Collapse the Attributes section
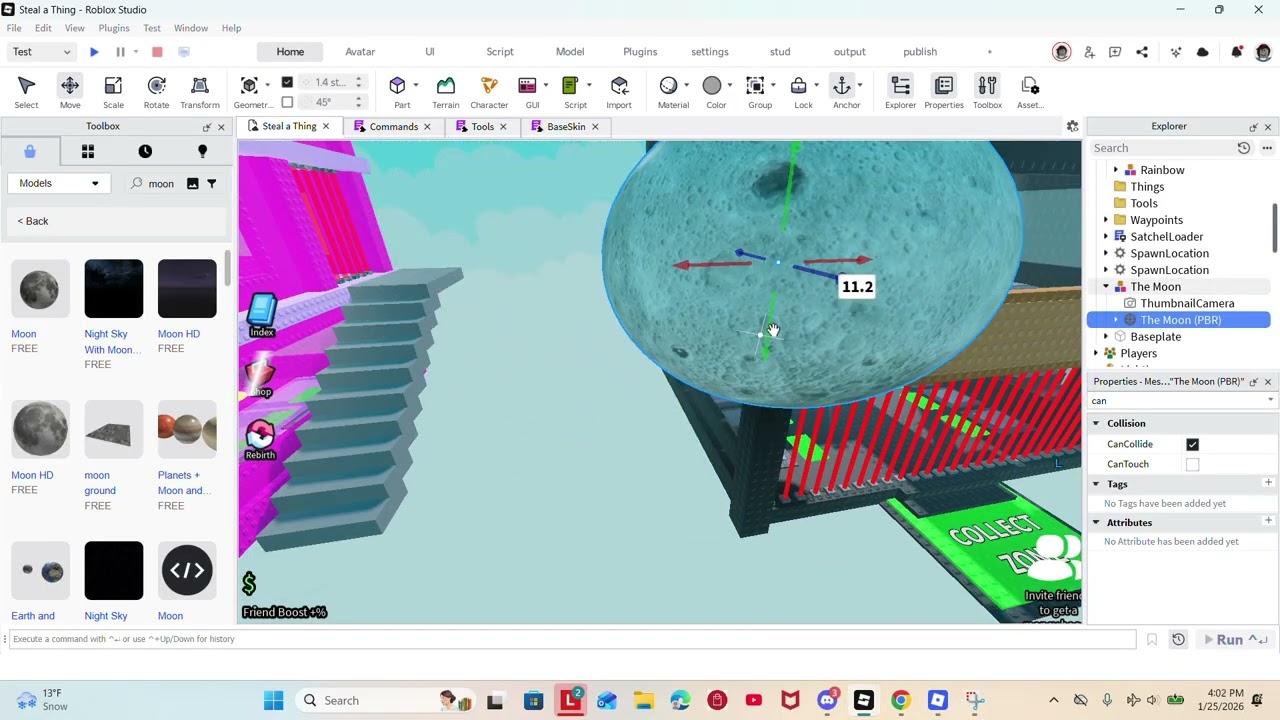Screen dimensions: 1280x720 point(1096,523)
